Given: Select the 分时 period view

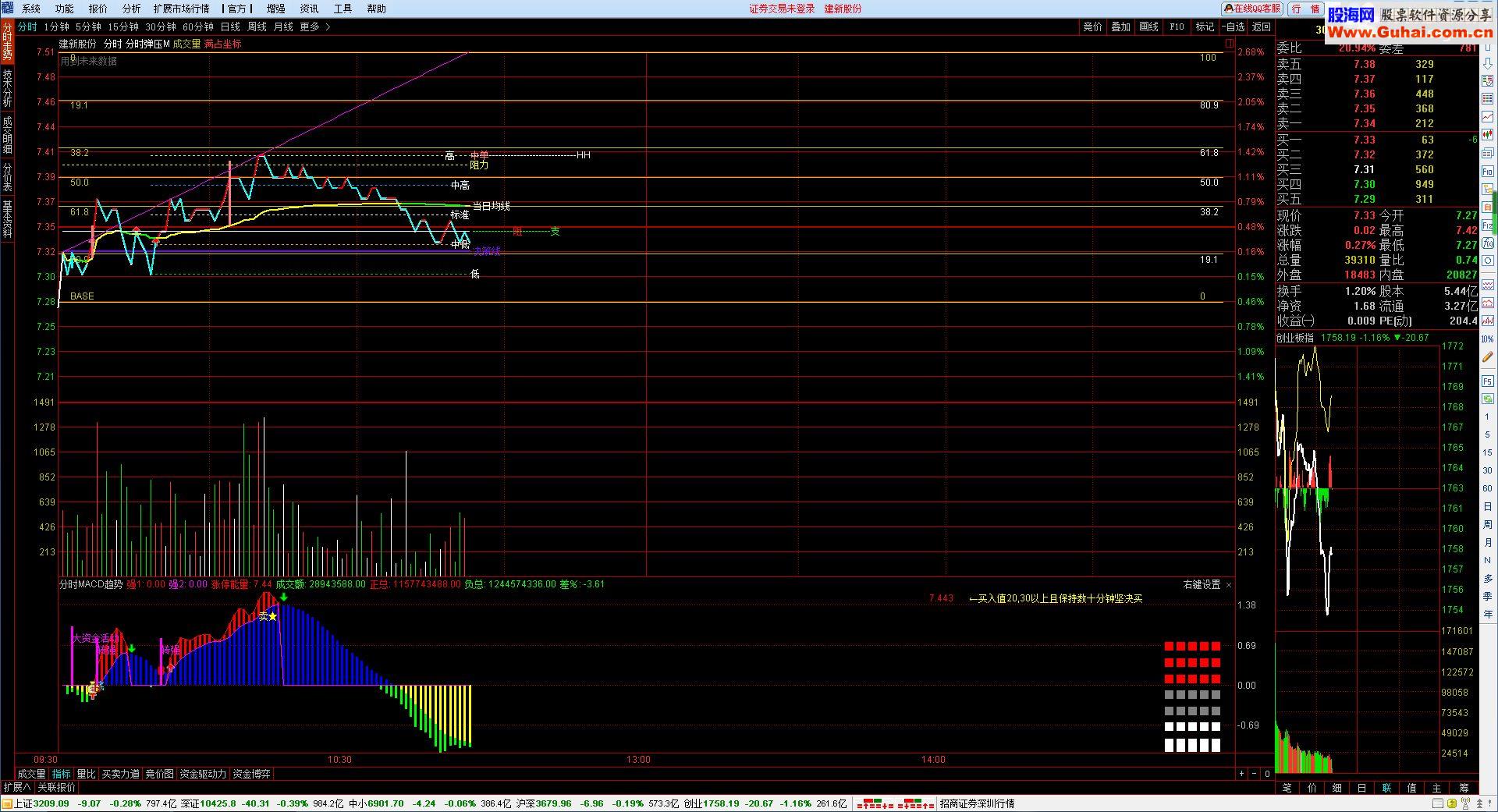Looking at the screenshot, I should click(27, 27).
